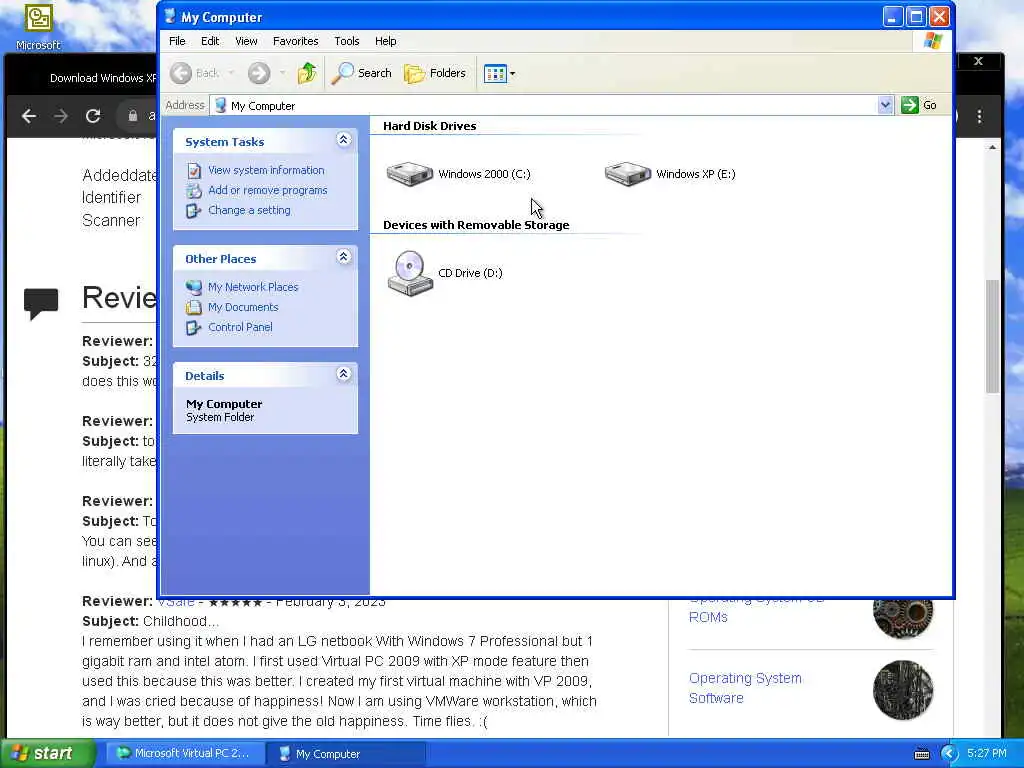Collapse the Details panel

pyautogui.click(x=344, y=374)
